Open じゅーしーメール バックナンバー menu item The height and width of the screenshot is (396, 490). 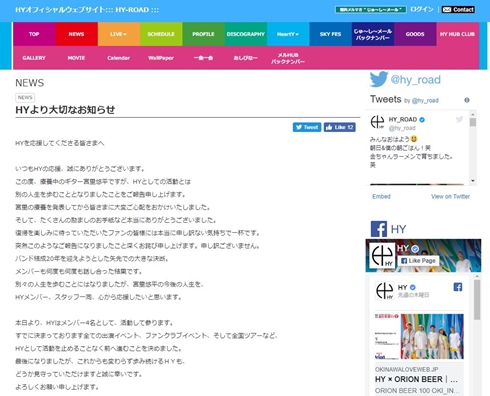point(373,34)
